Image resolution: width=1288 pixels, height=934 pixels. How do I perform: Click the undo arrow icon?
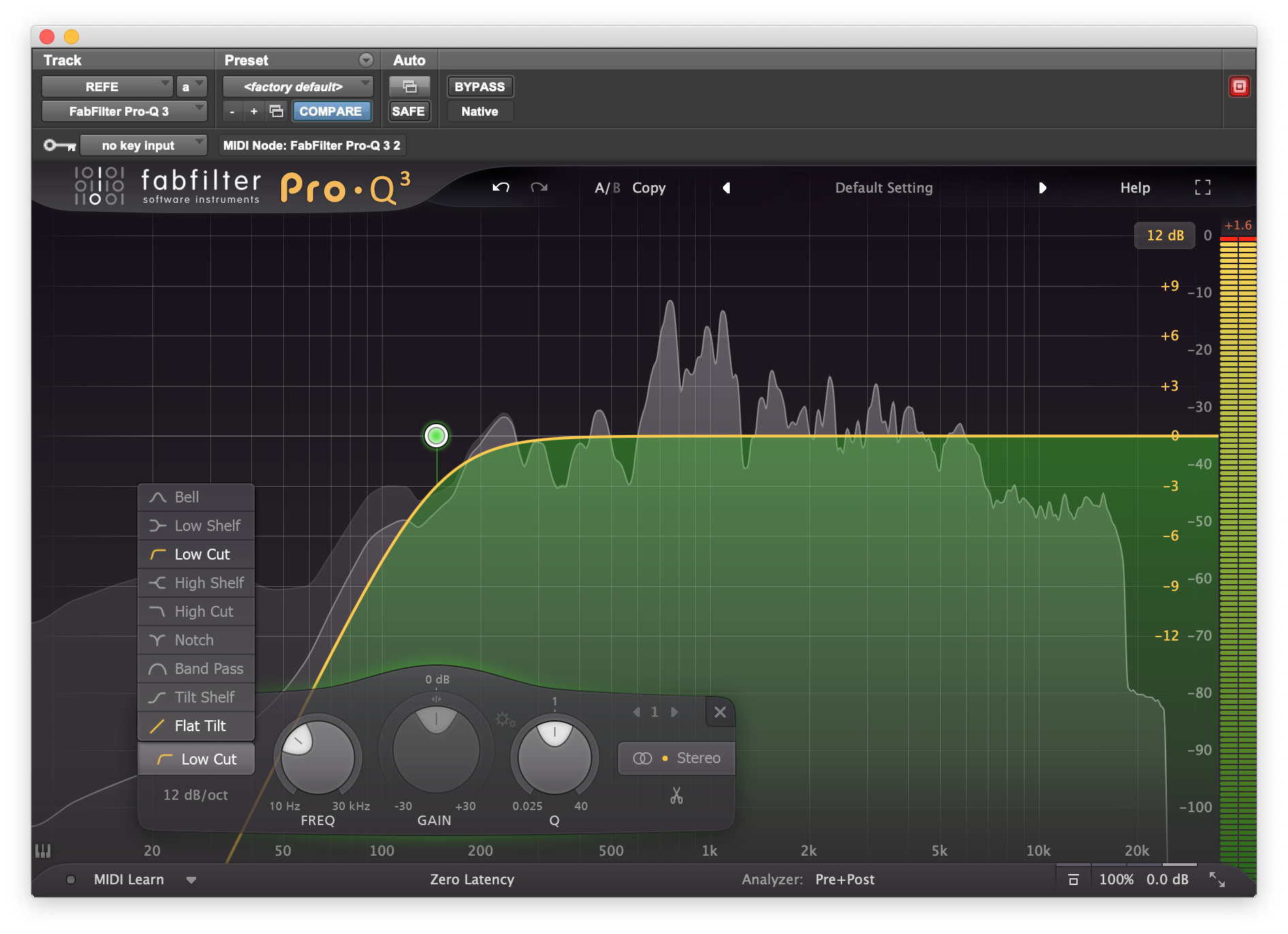(501, 187)
